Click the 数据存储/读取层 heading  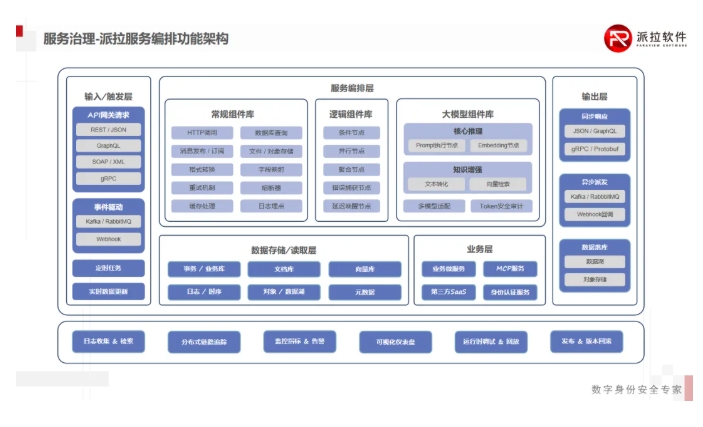pos(284,250)
